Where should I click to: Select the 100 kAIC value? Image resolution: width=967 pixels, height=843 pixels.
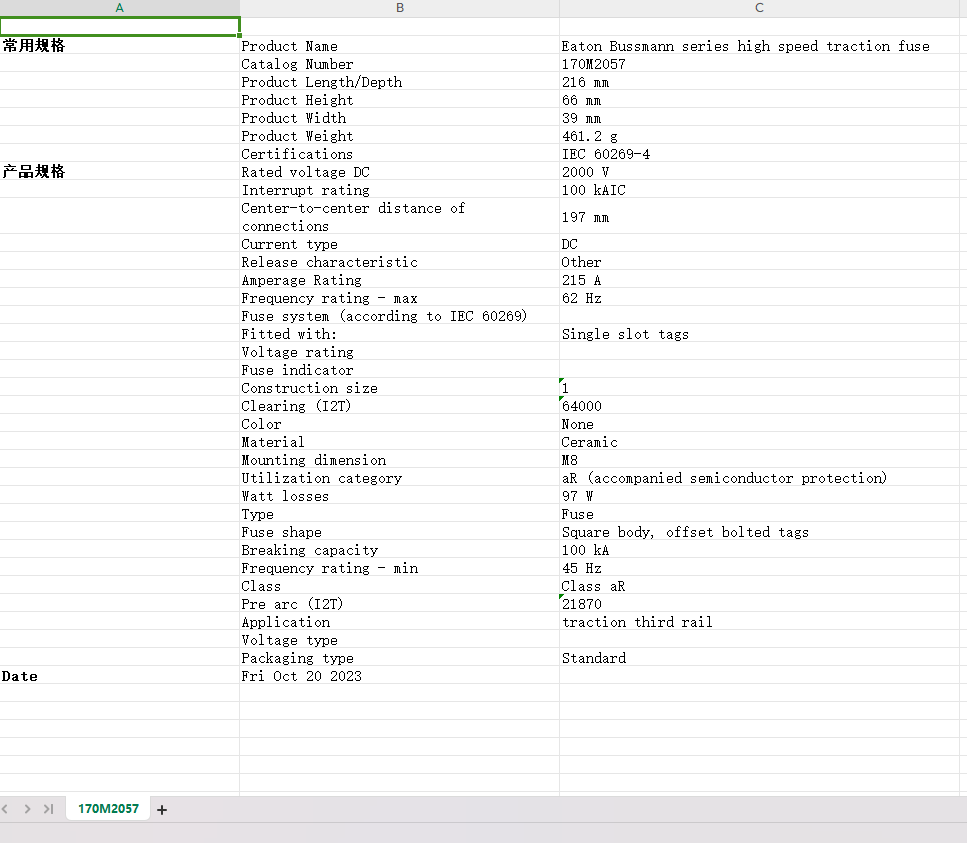(x=759, y=190)
